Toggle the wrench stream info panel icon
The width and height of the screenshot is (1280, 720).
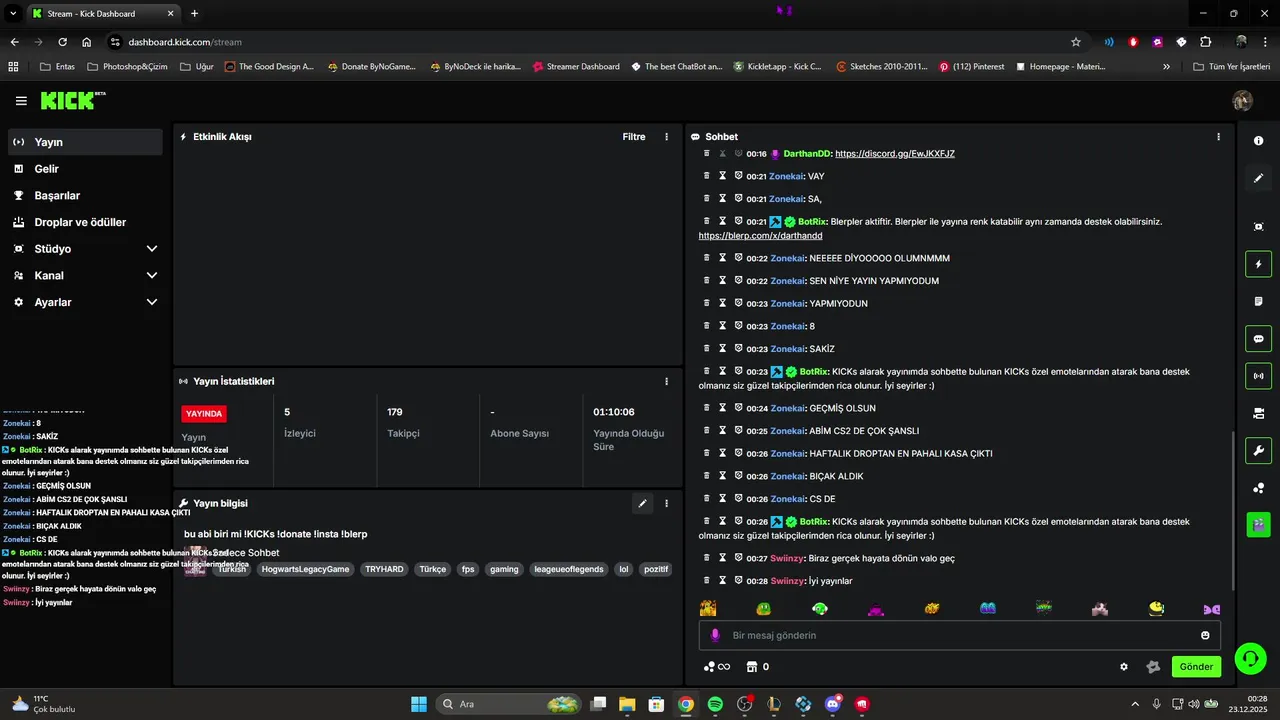point(1258,450)
